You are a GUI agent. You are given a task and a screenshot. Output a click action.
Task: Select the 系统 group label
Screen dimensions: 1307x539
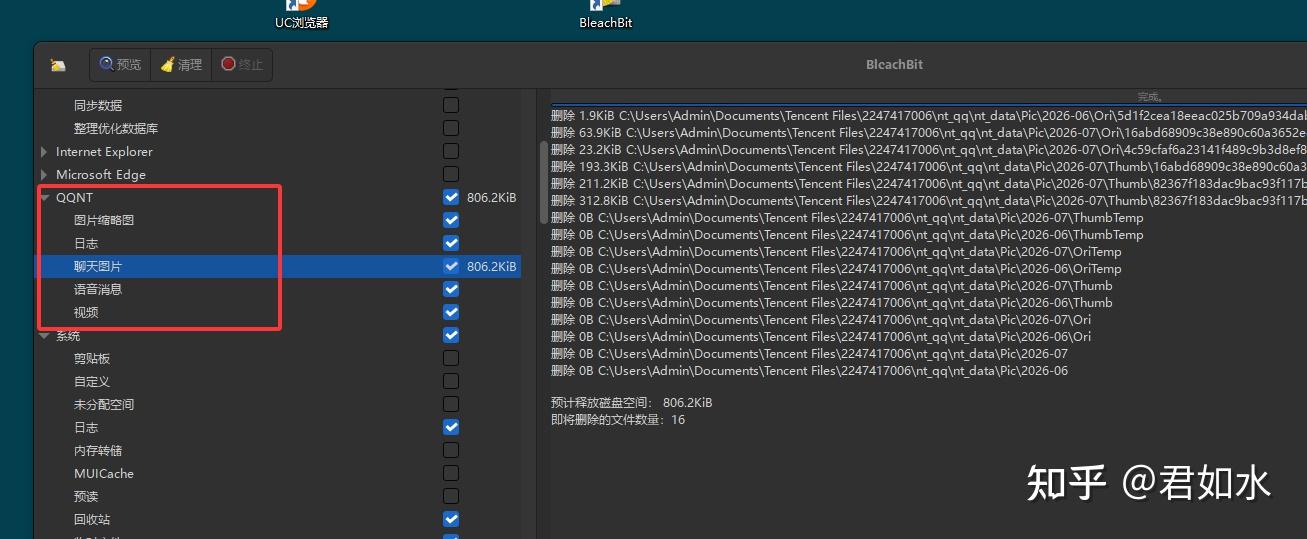coord(68,336)
